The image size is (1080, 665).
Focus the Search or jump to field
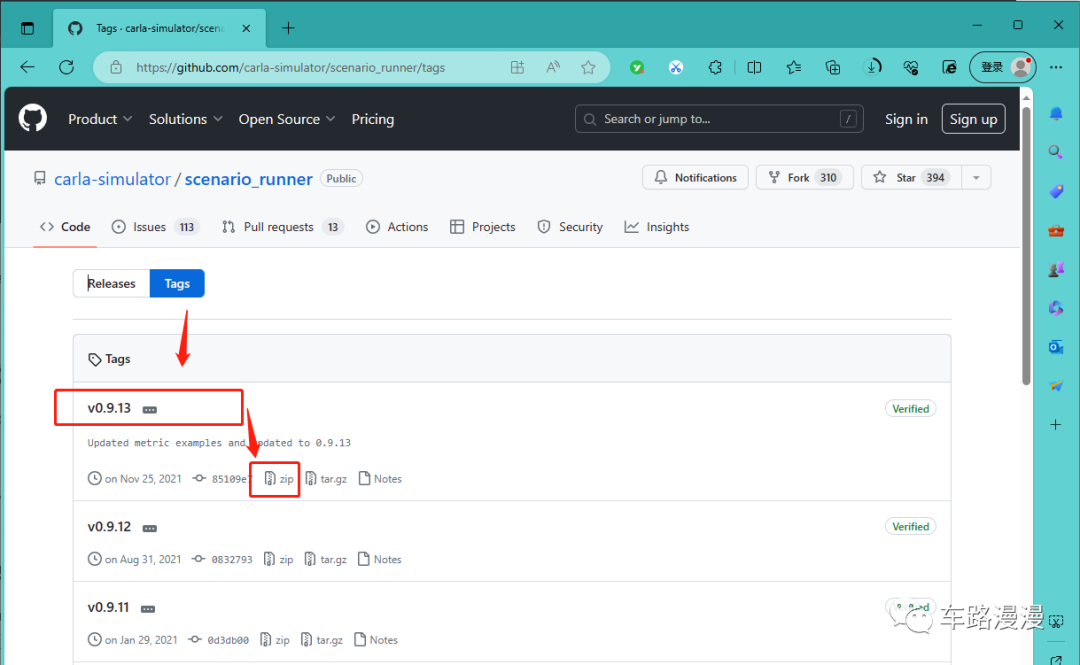[719, 119]
